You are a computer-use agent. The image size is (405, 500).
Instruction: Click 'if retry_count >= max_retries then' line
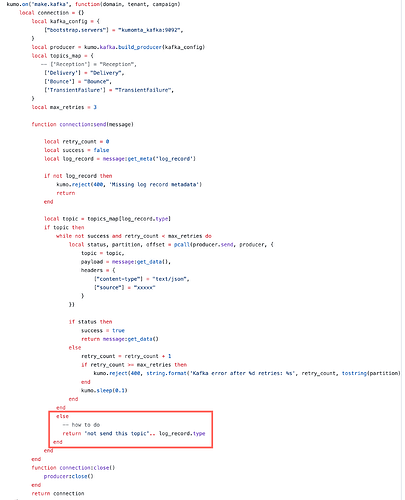[x=134, y=365]
